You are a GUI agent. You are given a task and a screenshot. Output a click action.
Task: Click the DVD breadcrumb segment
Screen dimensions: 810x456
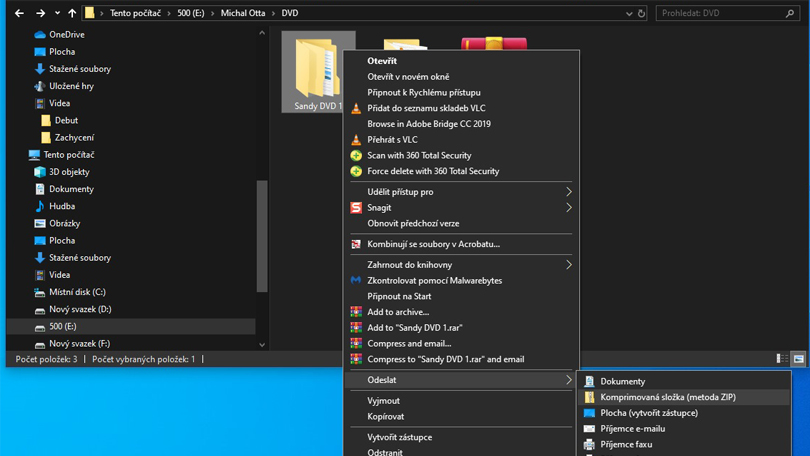tap(290, 13)
